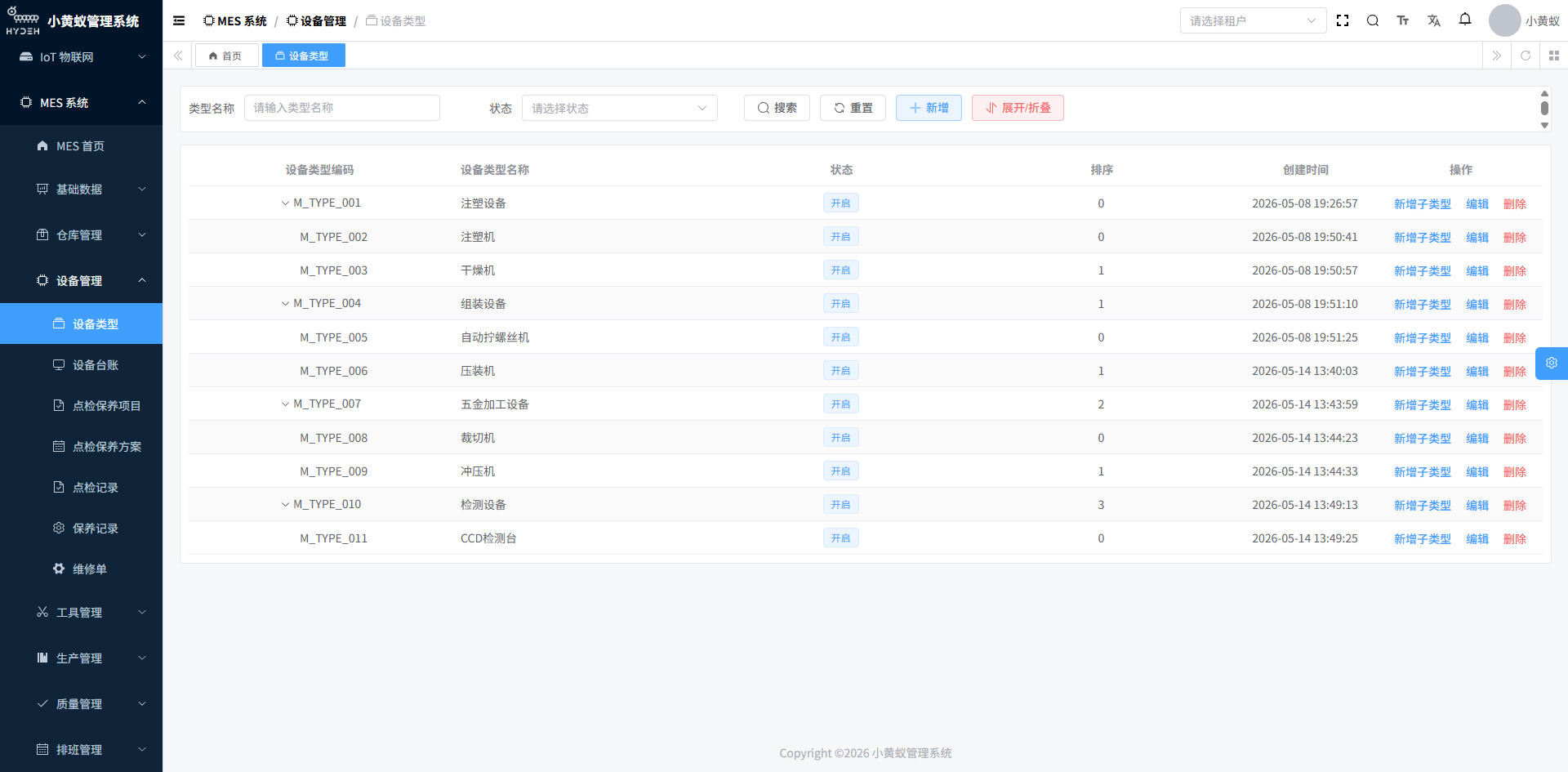Click the HYDEH system logo

[x=23, y=20]
